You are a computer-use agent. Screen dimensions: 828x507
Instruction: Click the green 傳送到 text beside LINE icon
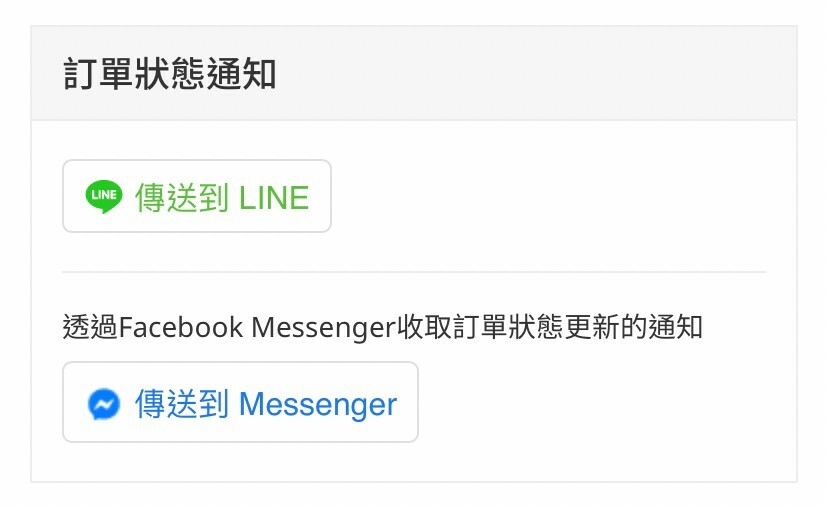point(182,198)
